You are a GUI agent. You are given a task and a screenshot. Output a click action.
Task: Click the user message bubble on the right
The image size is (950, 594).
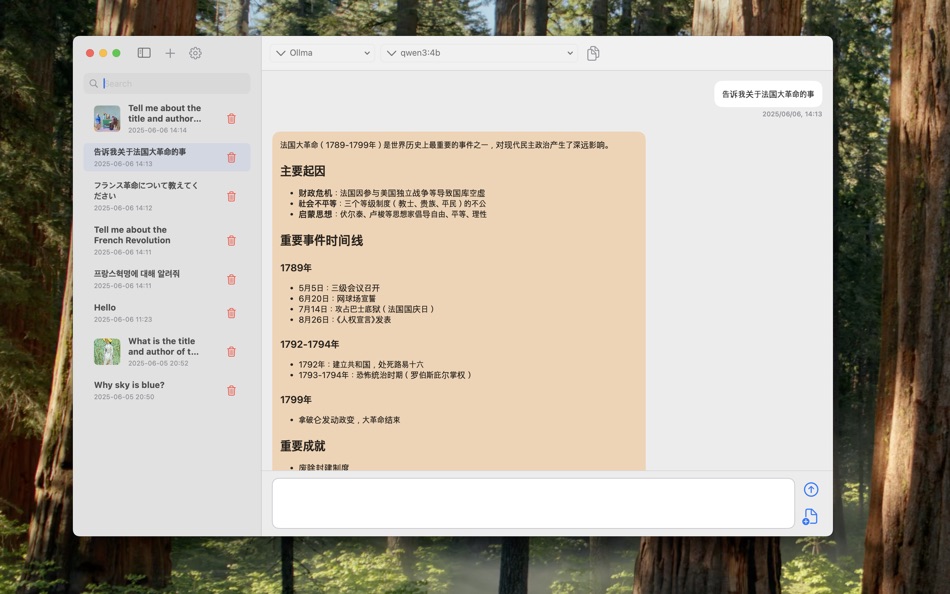(766, 92)
